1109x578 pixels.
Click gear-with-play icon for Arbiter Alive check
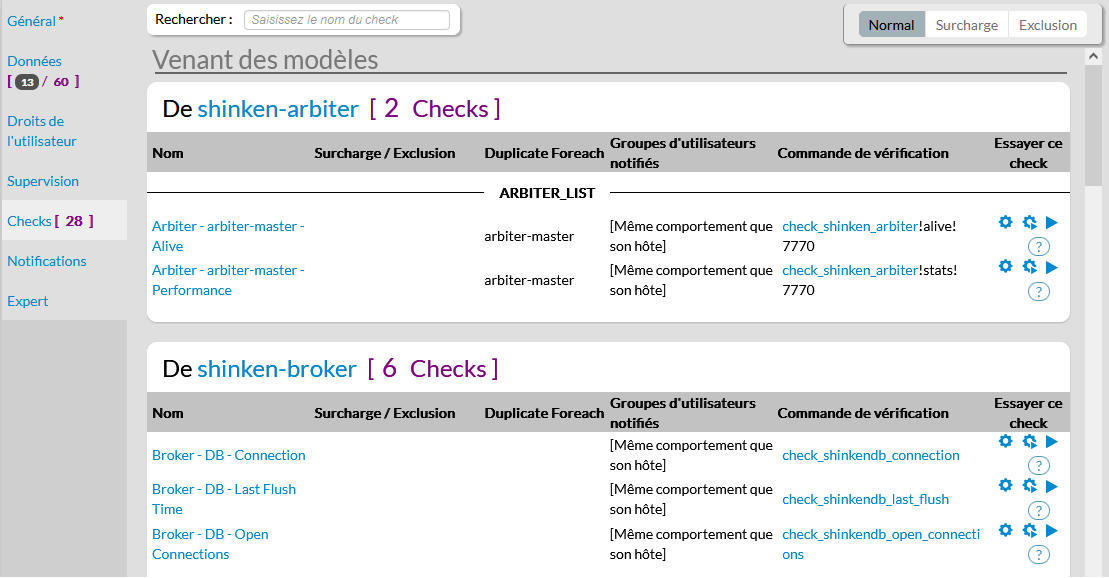tap(1029, 222)
